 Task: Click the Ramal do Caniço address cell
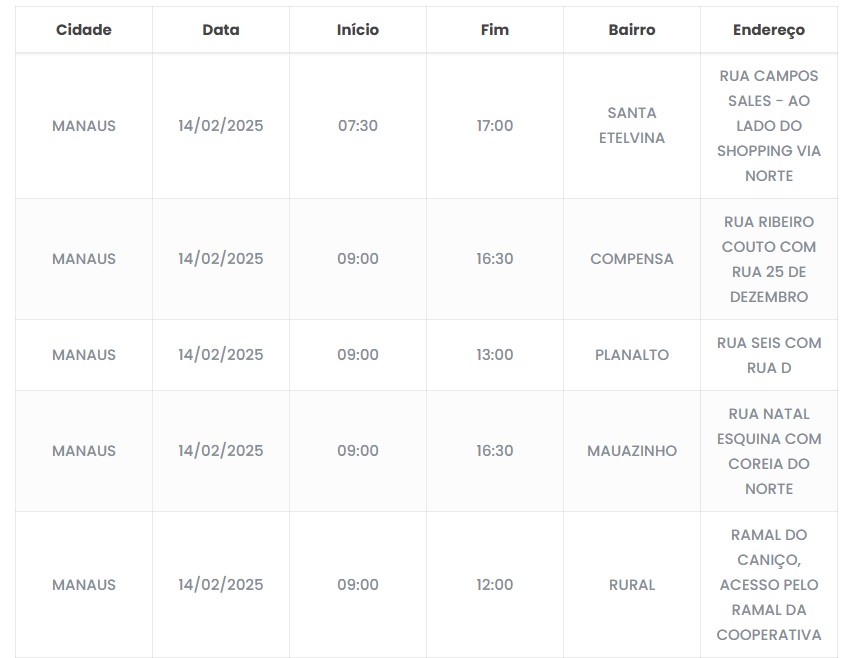pos(769,585)
